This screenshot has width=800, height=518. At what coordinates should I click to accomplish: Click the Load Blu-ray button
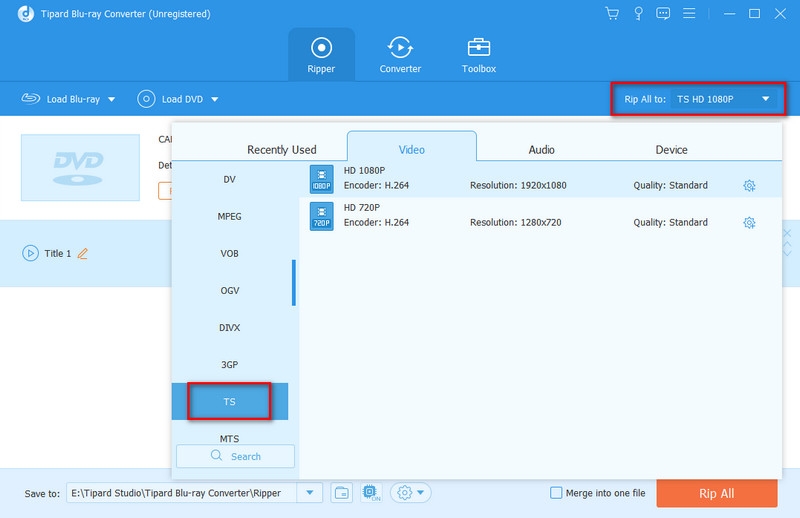61,99
